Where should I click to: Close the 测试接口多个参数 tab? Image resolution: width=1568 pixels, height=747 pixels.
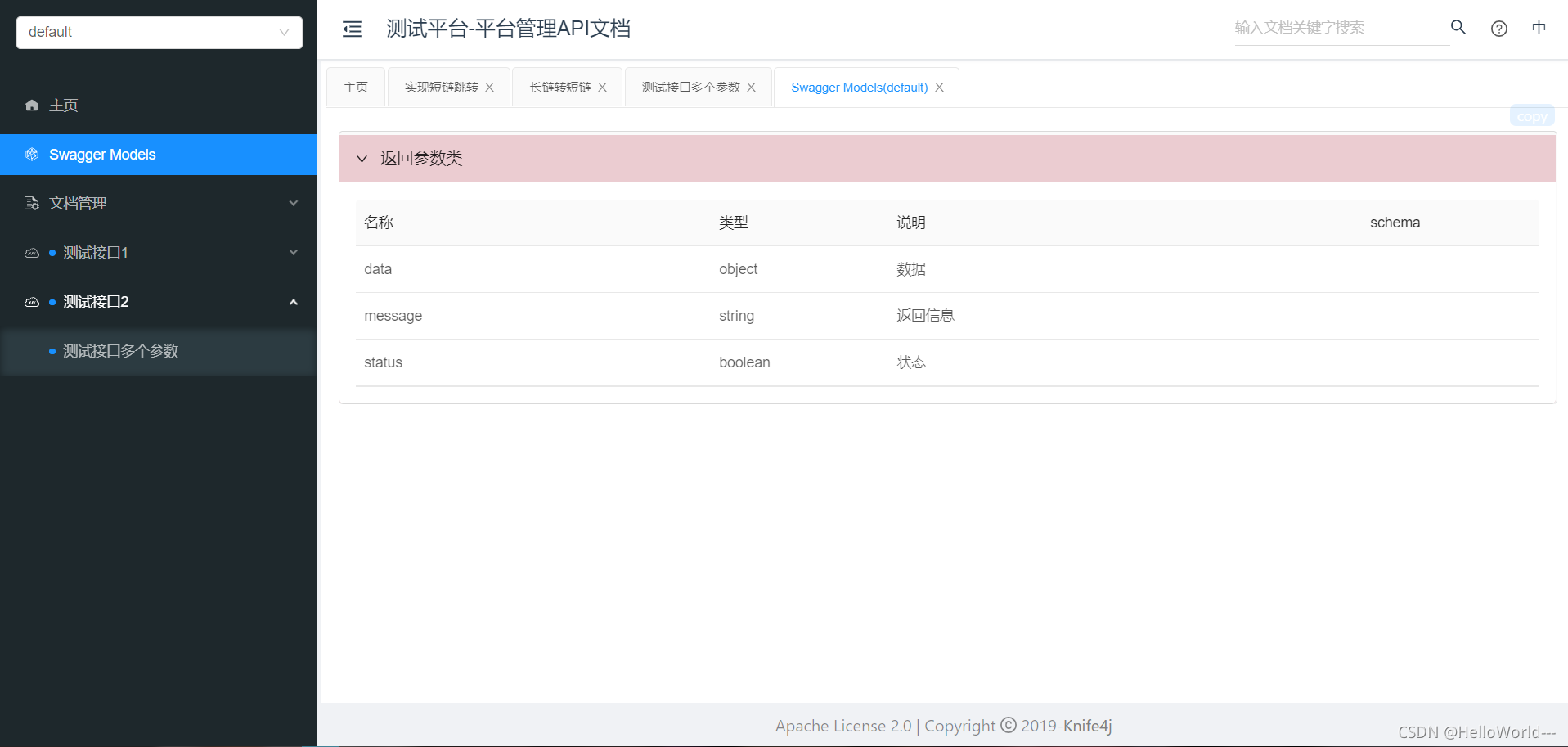tap(752, 88)
